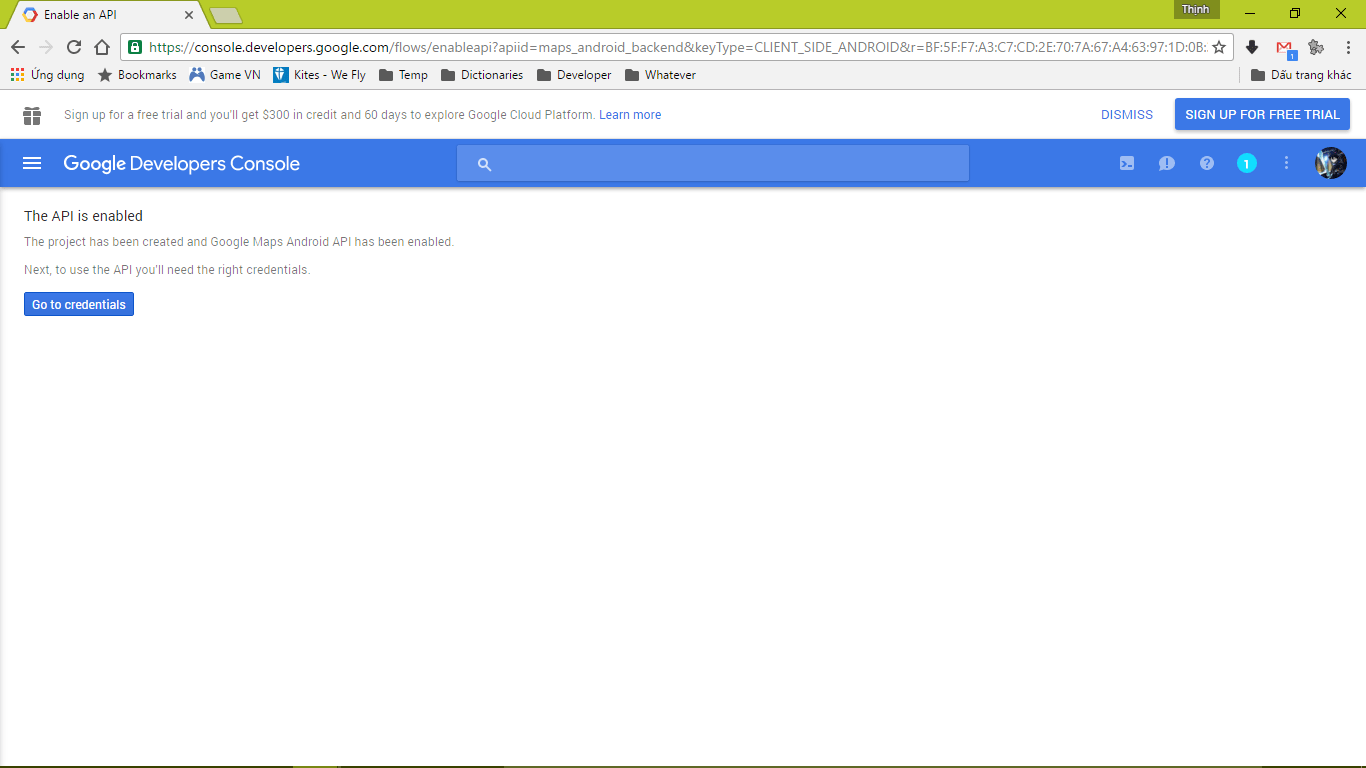Expand the Dictionaries bookmark folder
1366x768 pixels.
(x=482, y=75)
